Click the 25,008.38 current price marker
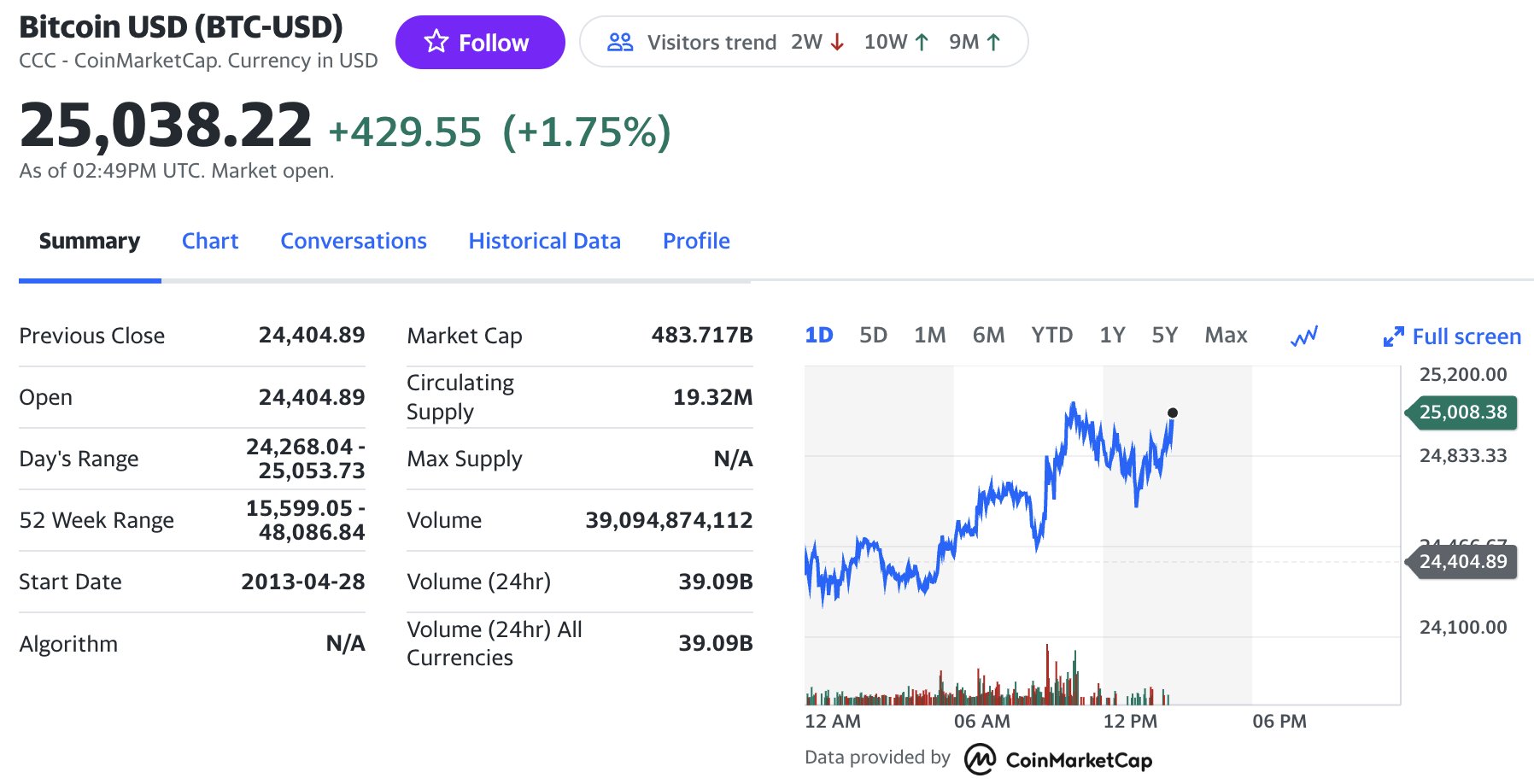Screen dimensions: 1534x784 (x=1461, y=412)
